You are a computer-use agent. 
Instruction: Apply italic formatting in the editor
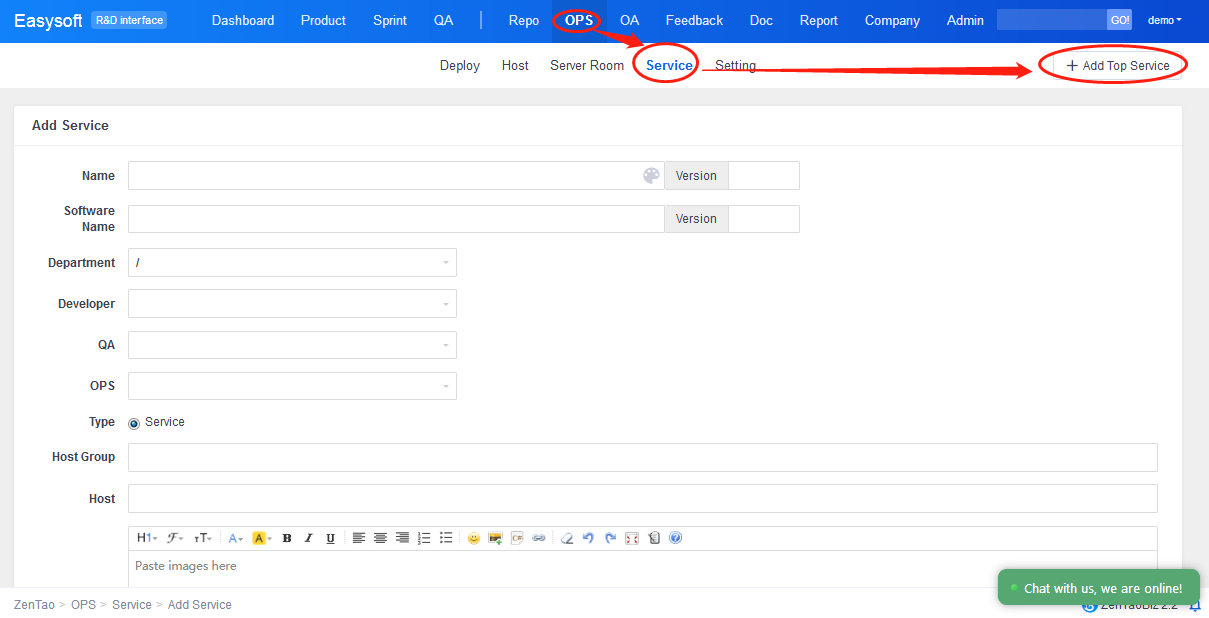[x=308, y=538]
